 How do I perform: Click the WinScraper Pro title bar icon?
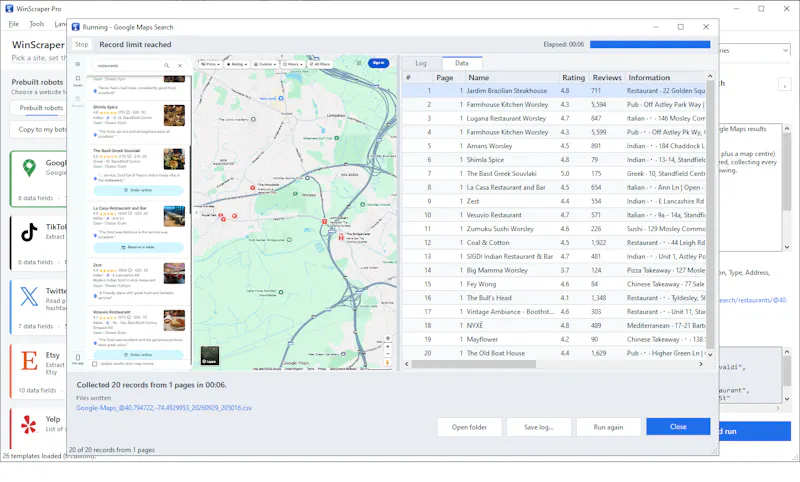tap(9, 9)
